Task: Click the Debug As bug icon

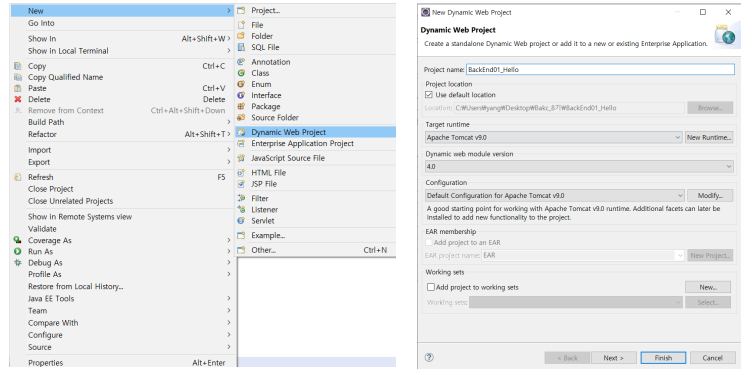Action: pos(18,263)
